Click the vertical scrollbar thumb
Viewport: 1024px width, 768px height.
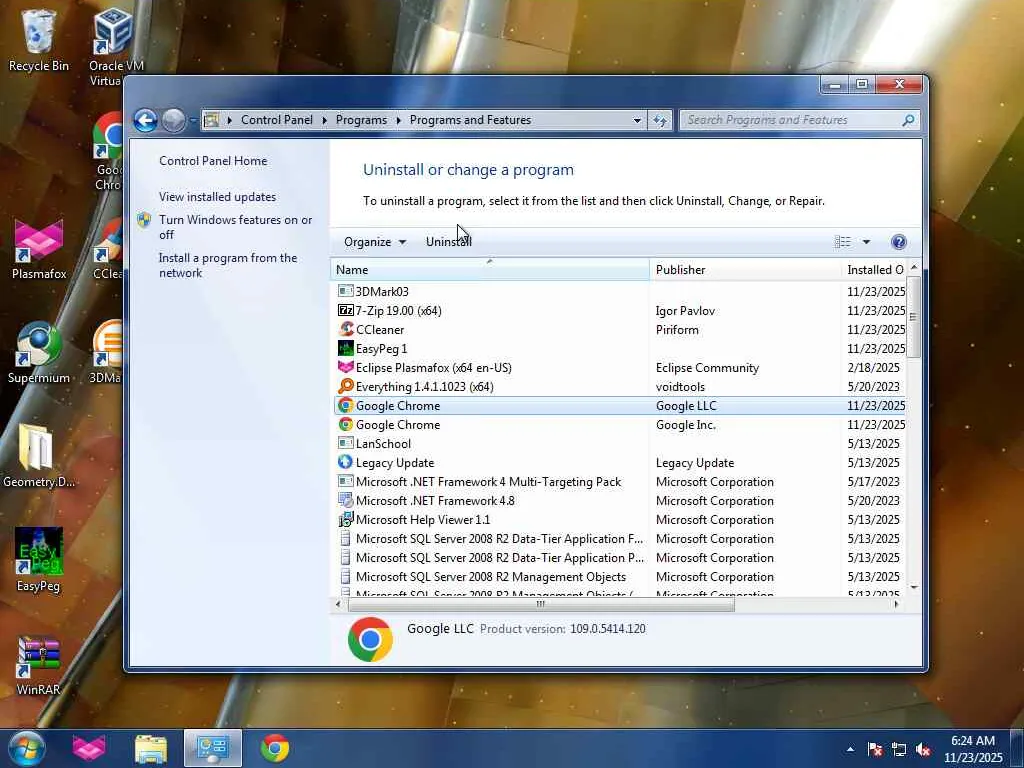tap(914, 317)
